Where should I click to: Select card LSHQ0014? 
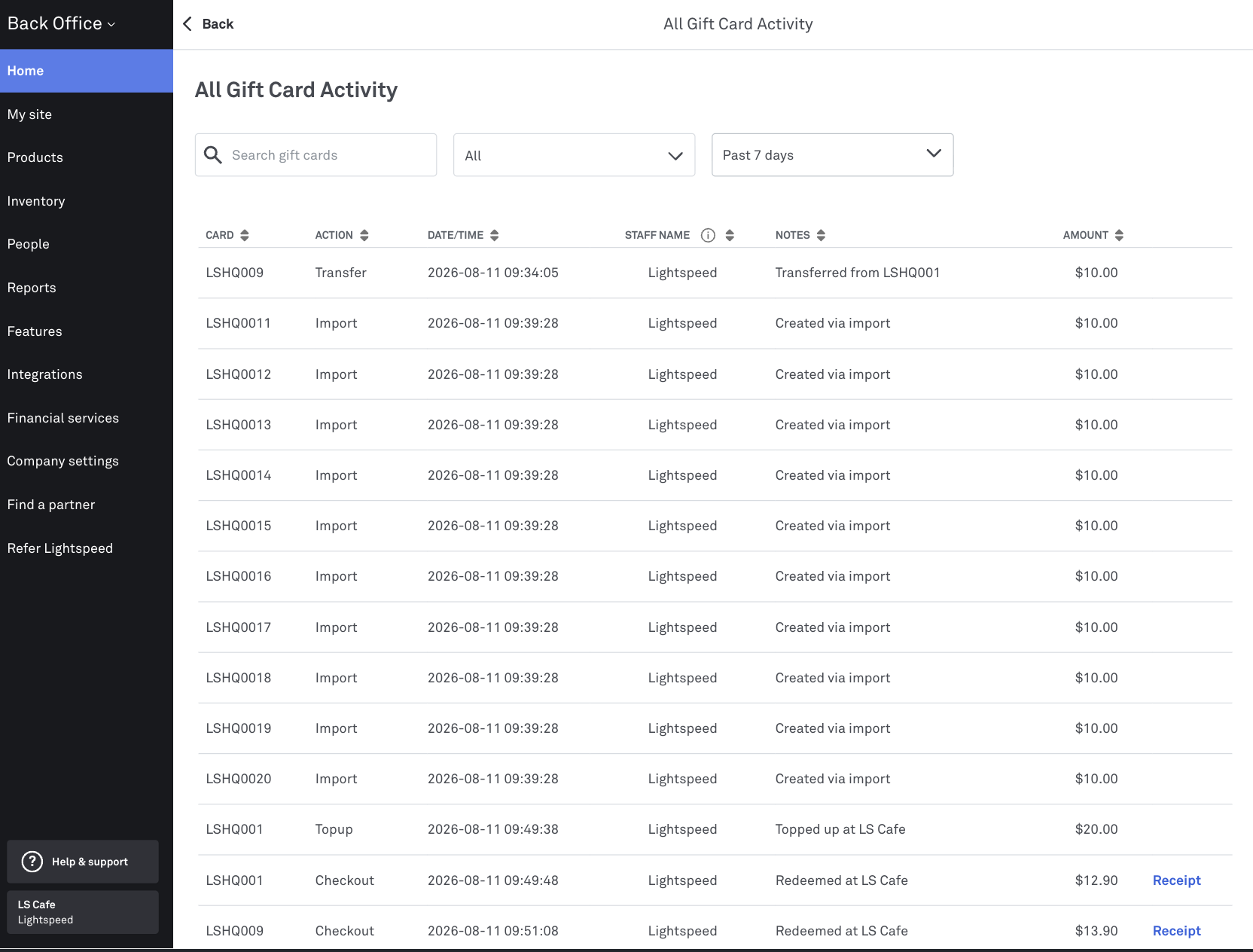[238, 475]
